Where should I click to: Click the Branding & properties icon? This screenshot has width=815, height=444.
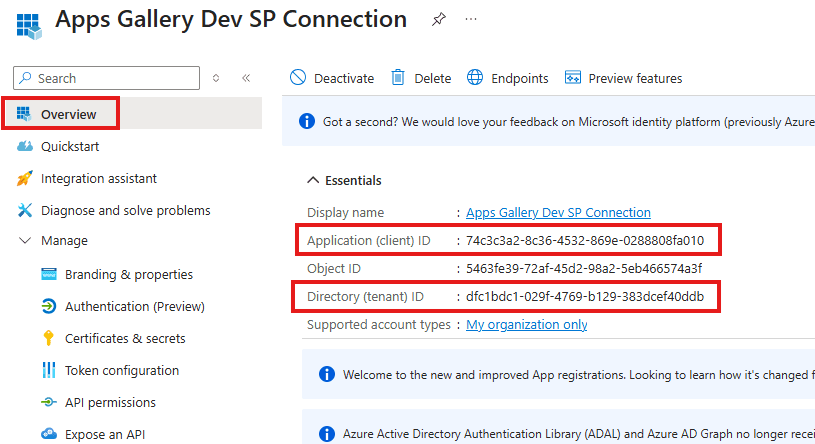(x=49, y=274)
